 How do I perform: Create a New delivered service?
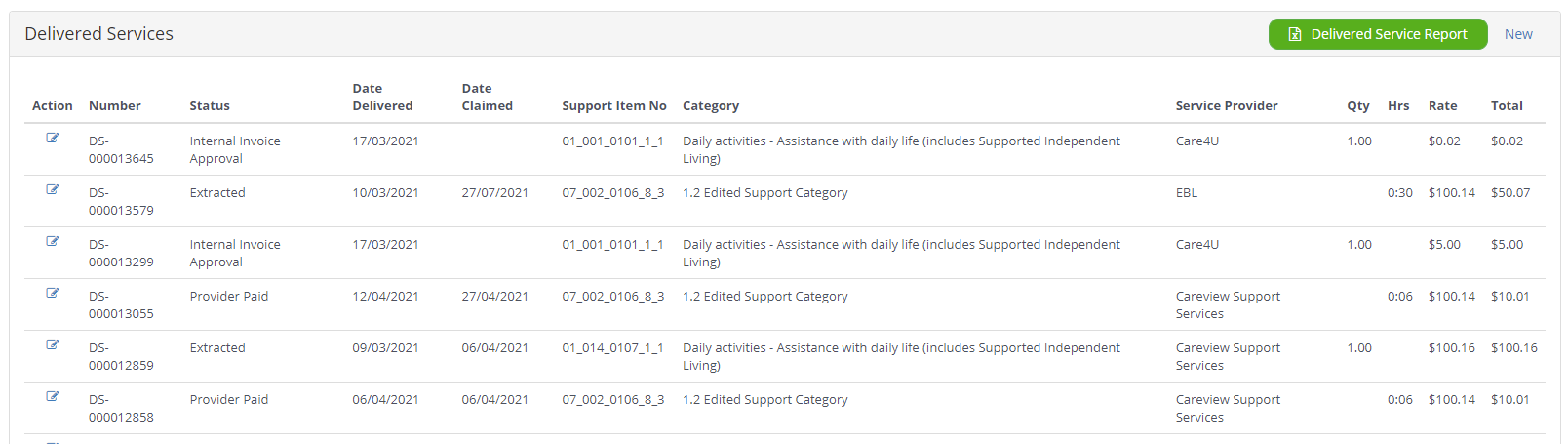click(x=1518, y=34)
